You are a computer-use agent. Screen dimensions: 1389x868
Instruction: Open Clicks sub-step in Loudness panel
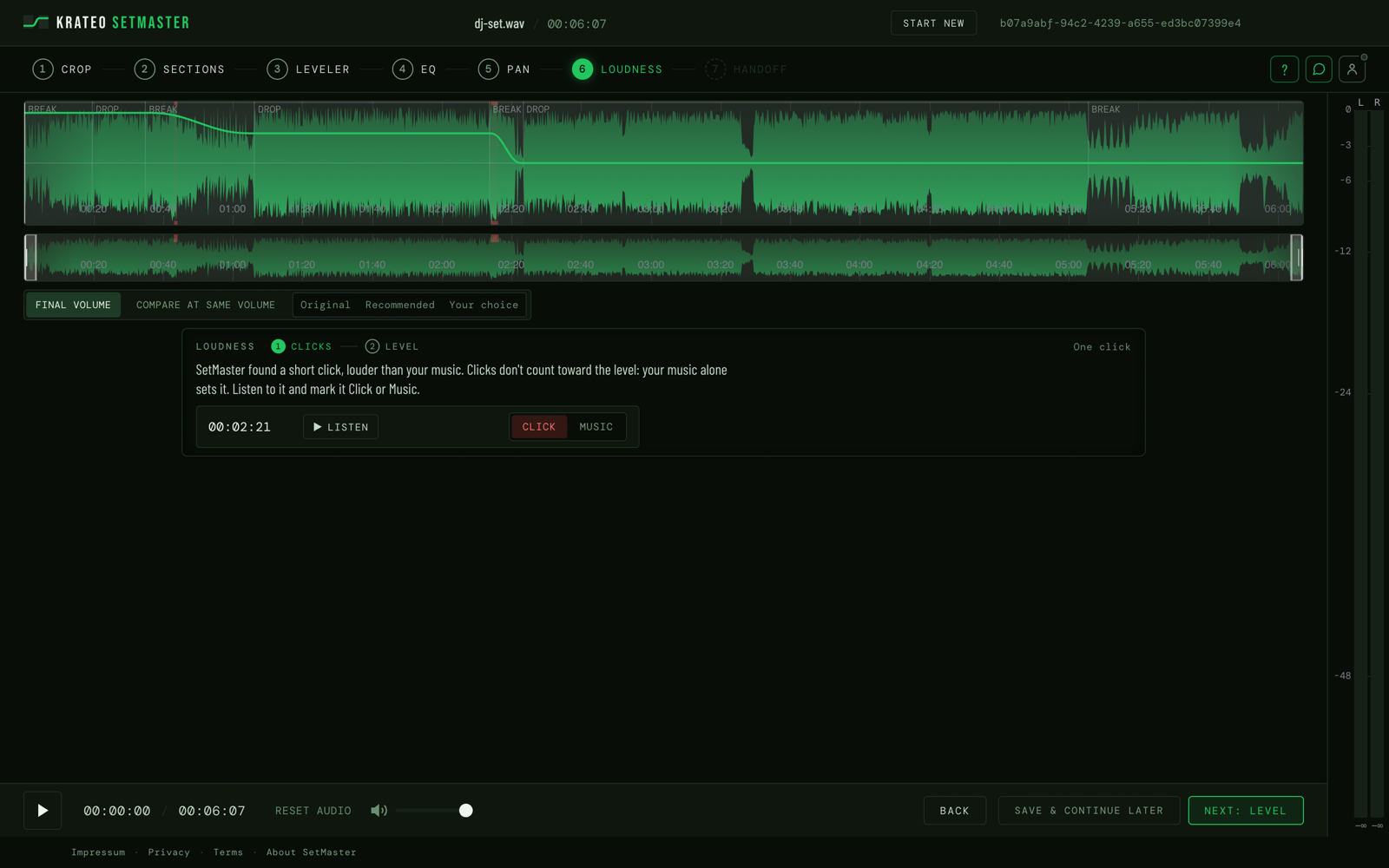(x=301, y=346)
